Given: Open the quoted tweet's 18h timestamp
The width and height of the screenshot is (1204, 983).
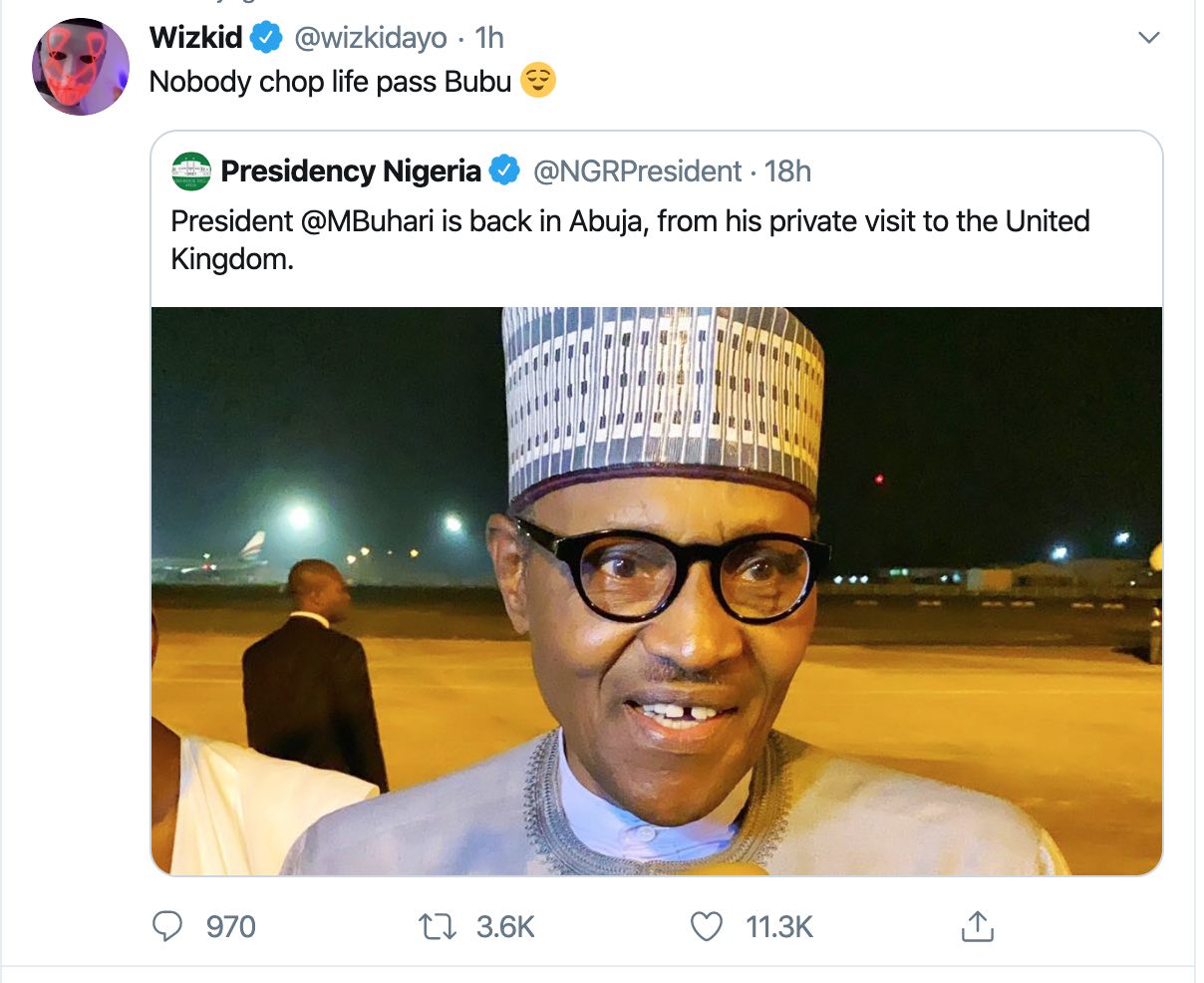Looking at the screenshot, I should click(788, 171).
